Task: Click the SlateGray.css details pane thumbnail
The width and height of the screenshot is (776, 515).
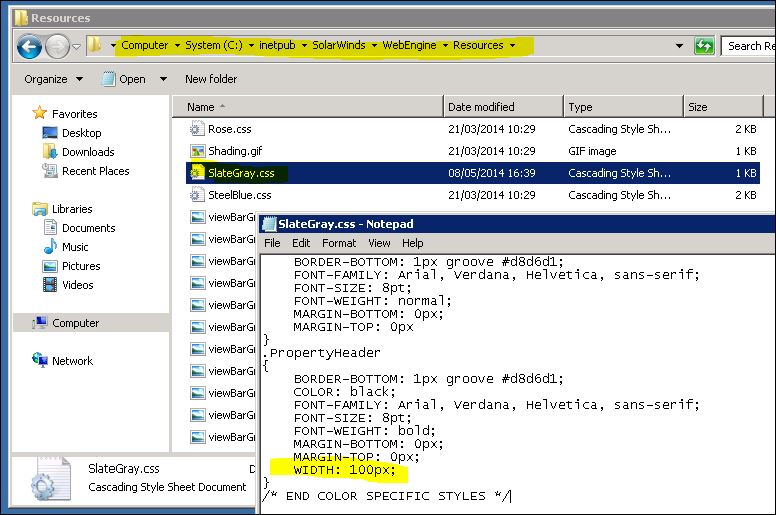Action: [x=51, y=480]
